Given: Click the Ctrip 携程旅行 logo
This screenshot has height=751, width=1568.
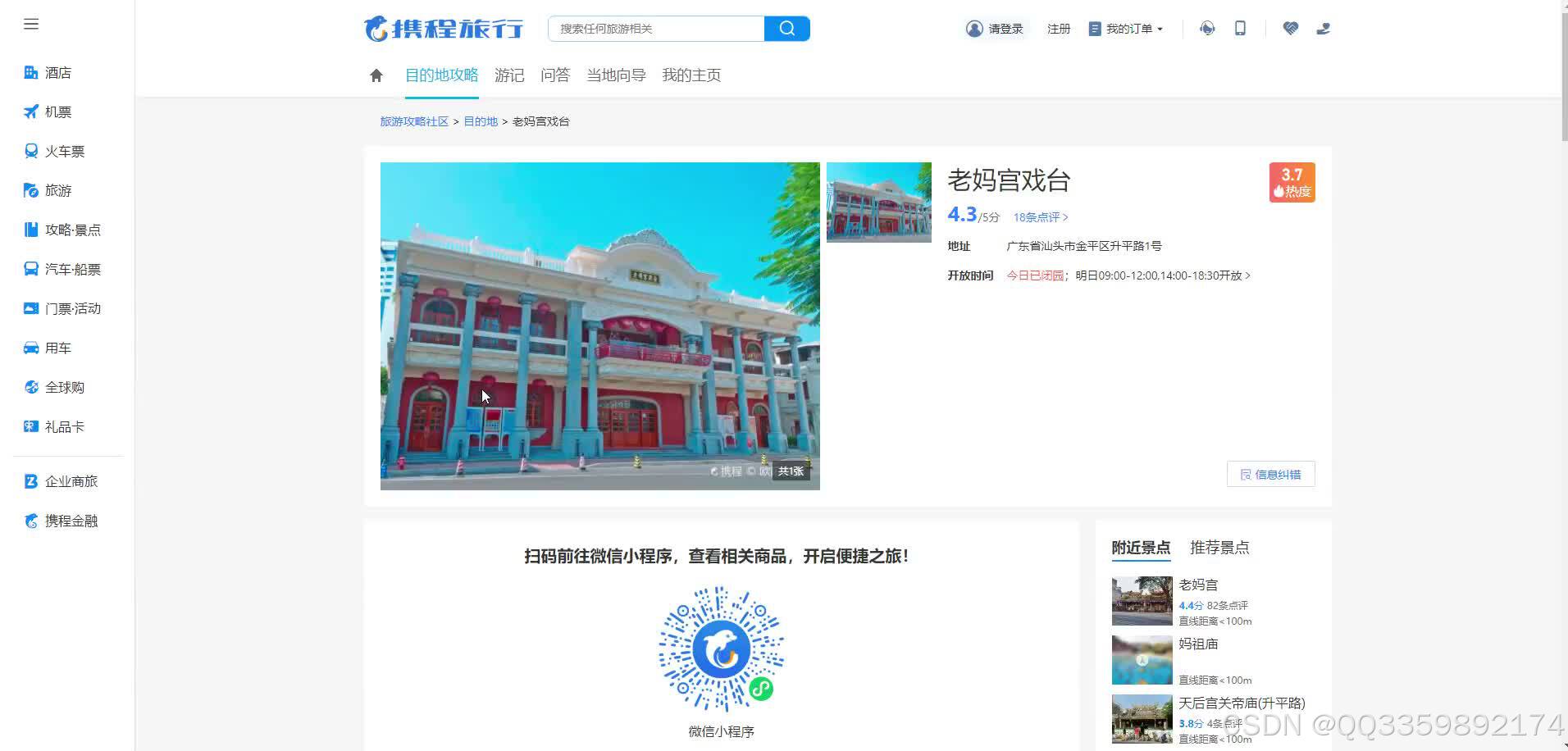Looking at the screenshot, I should [x=444, y=29].
